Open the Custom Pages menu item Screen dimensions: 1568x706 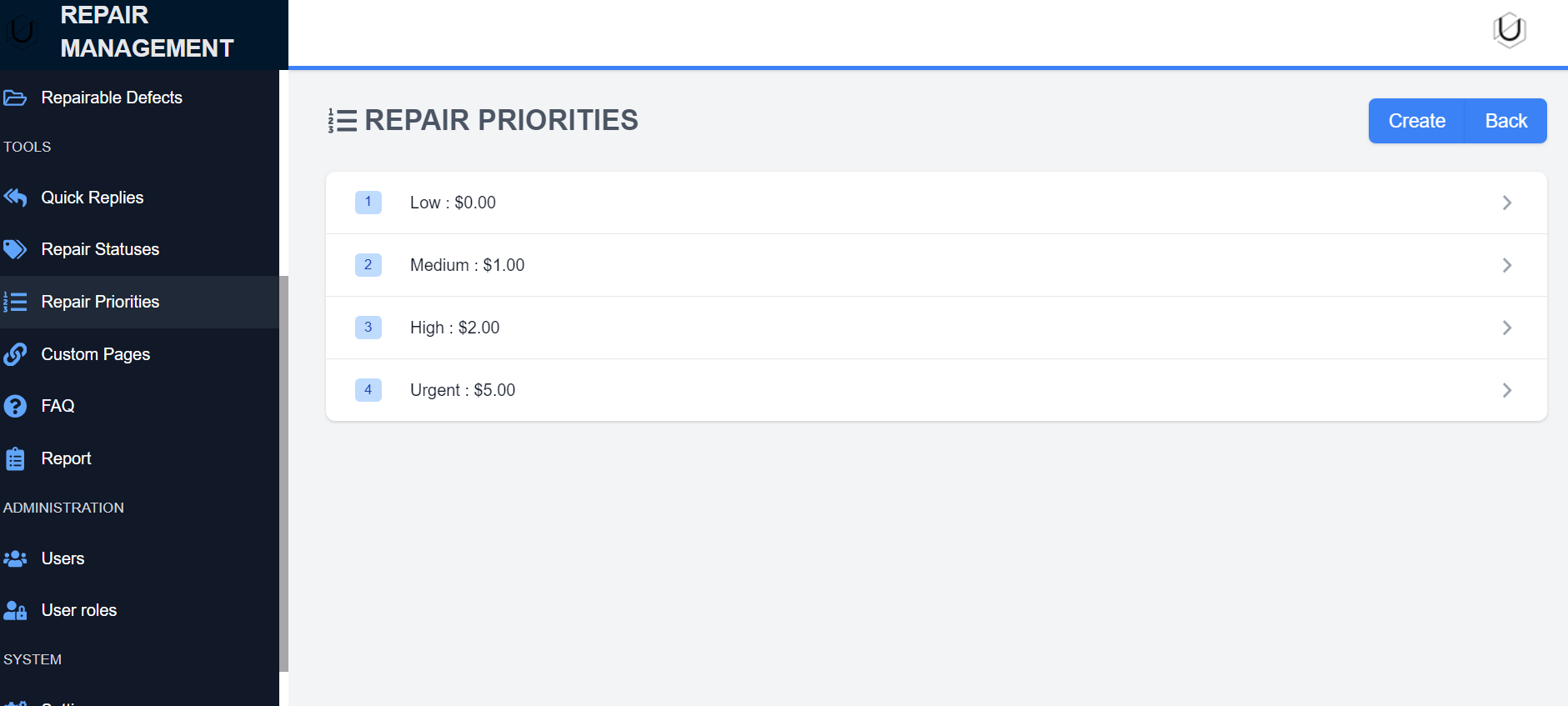click(x=96, y=354)
